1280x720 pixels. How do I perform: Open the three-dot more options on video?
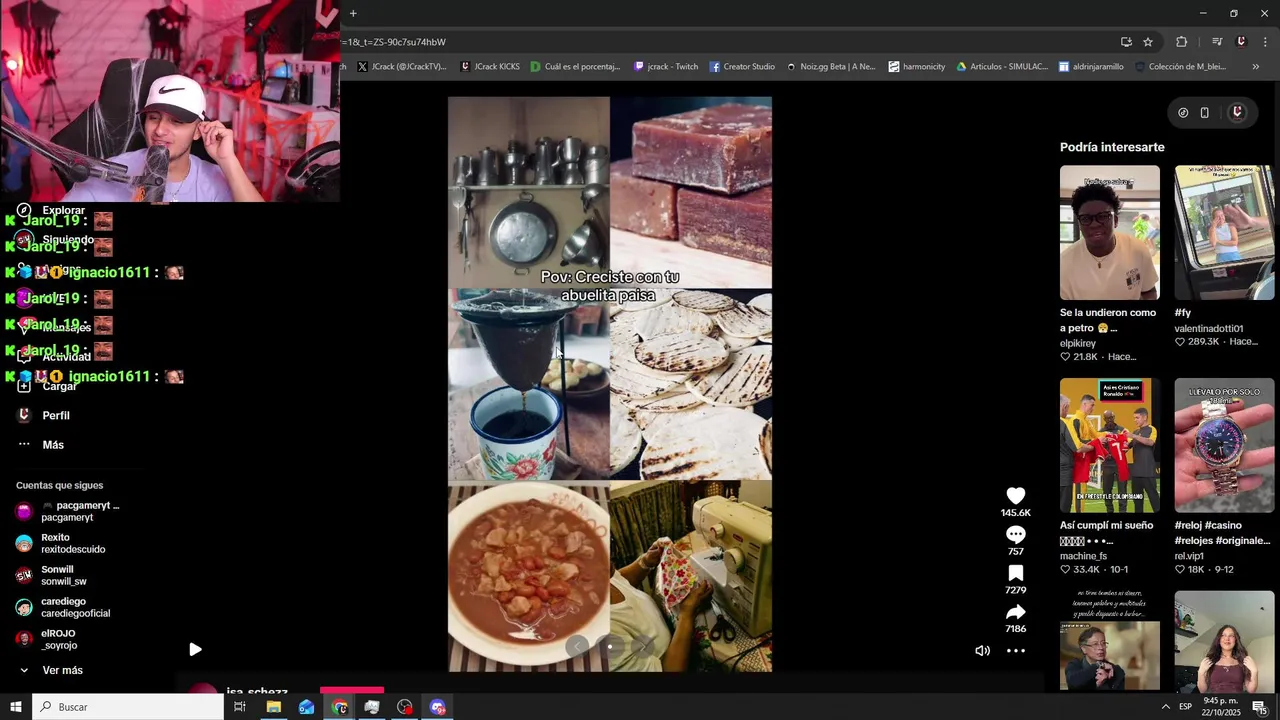tap(1015, 651)
